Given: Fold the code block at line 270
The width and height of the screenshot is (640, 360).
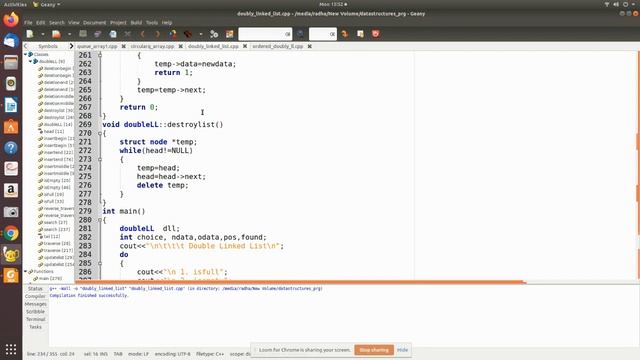Looking at the screenshot, I should [x=100, y=133].
